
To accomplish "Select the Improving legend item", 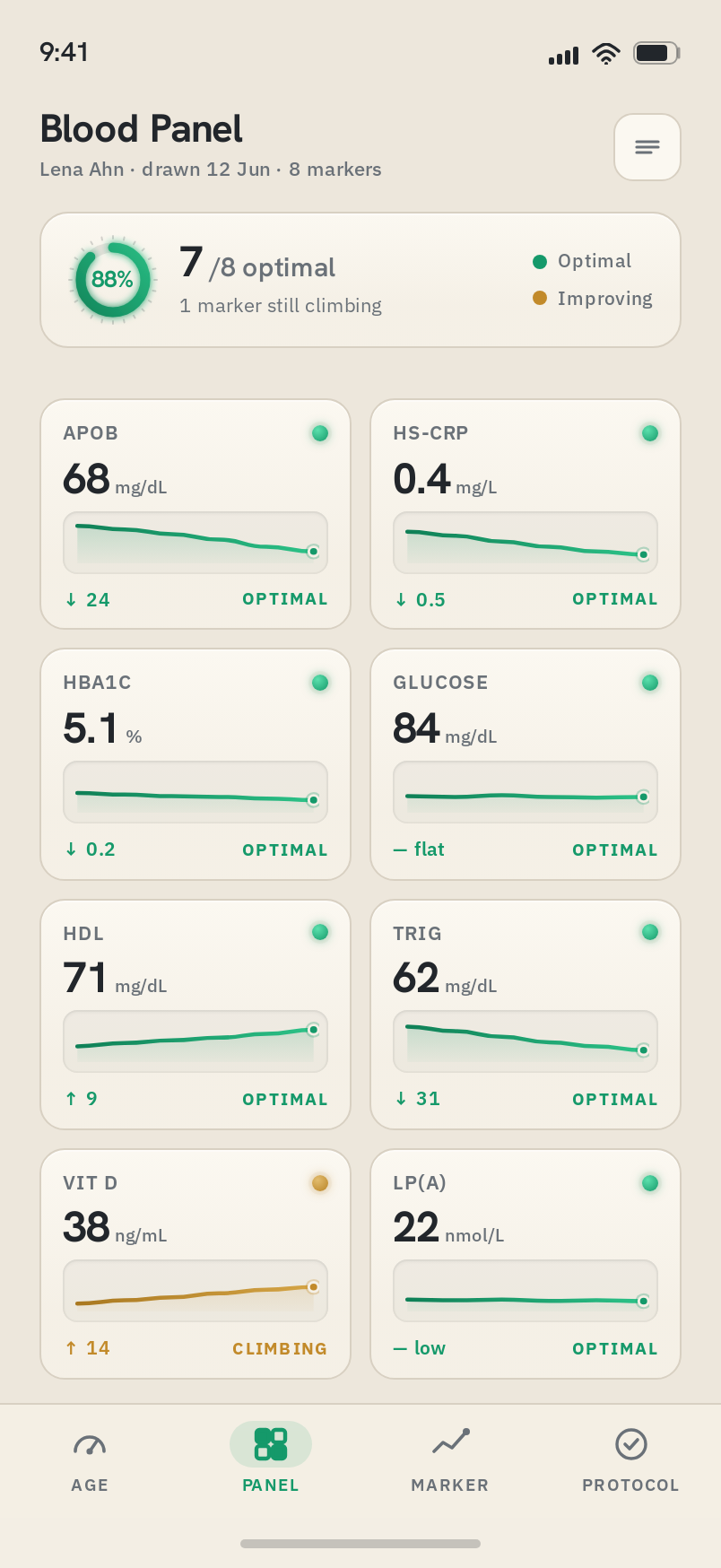I will pos(592,298).
